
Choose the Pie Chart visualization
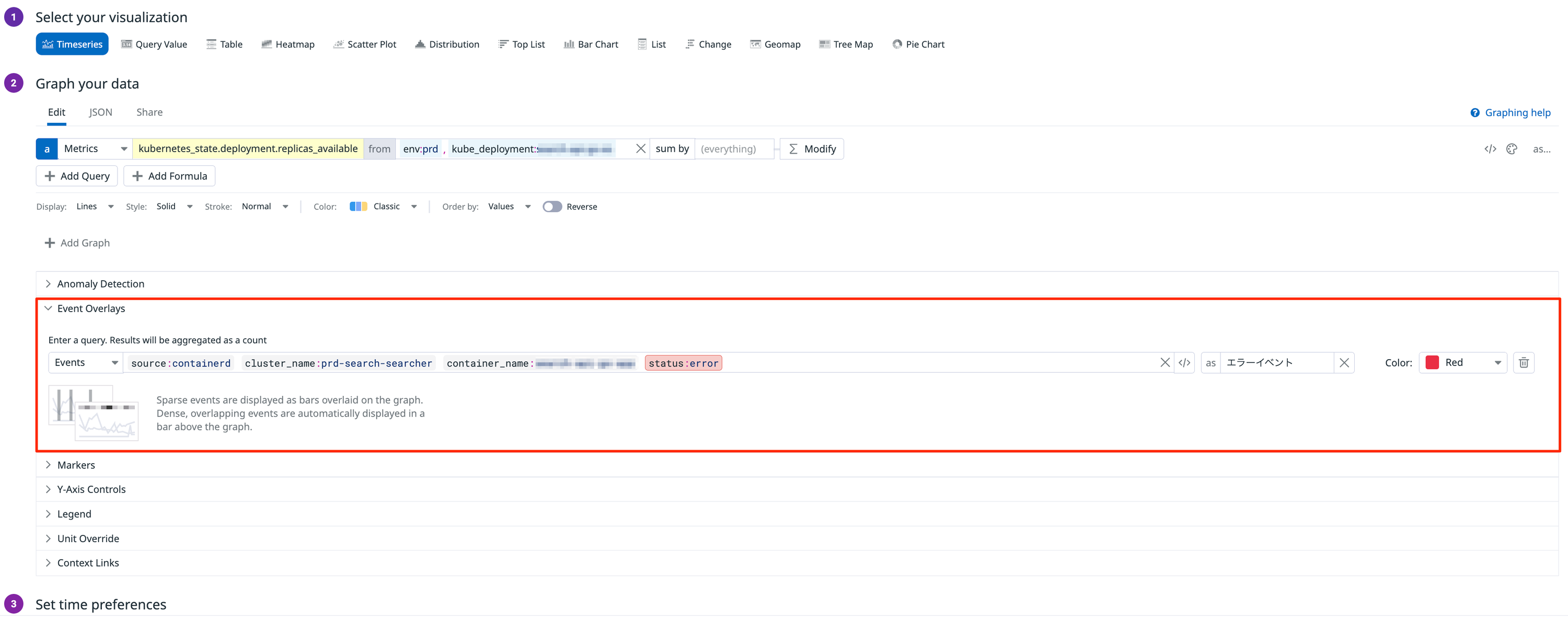click(x=918, y=44)
